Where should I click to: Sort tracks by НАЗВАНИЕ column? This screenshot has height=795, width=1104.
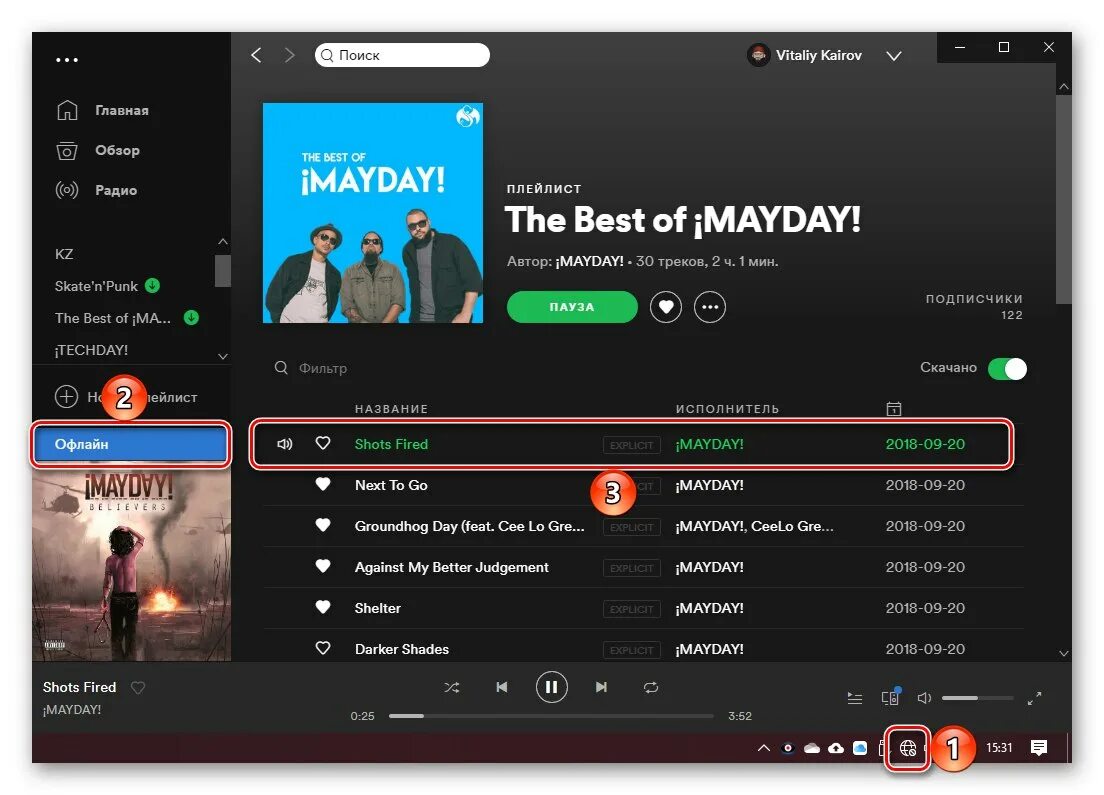tap(391, 409)
